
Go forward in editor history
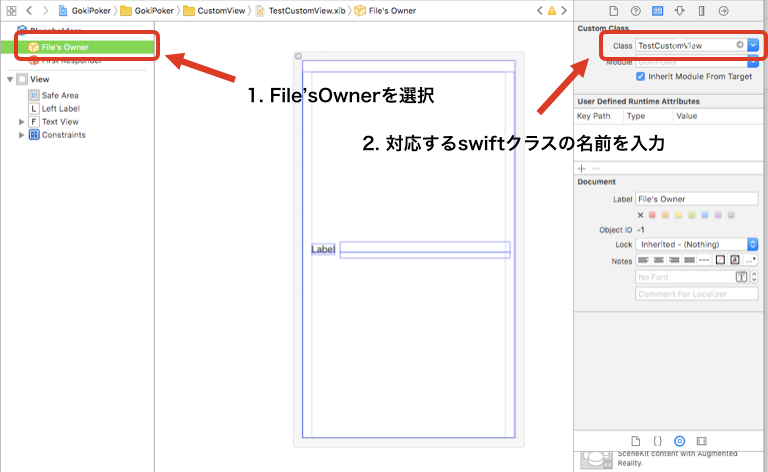pyautogui.click(x=46, y=10)
